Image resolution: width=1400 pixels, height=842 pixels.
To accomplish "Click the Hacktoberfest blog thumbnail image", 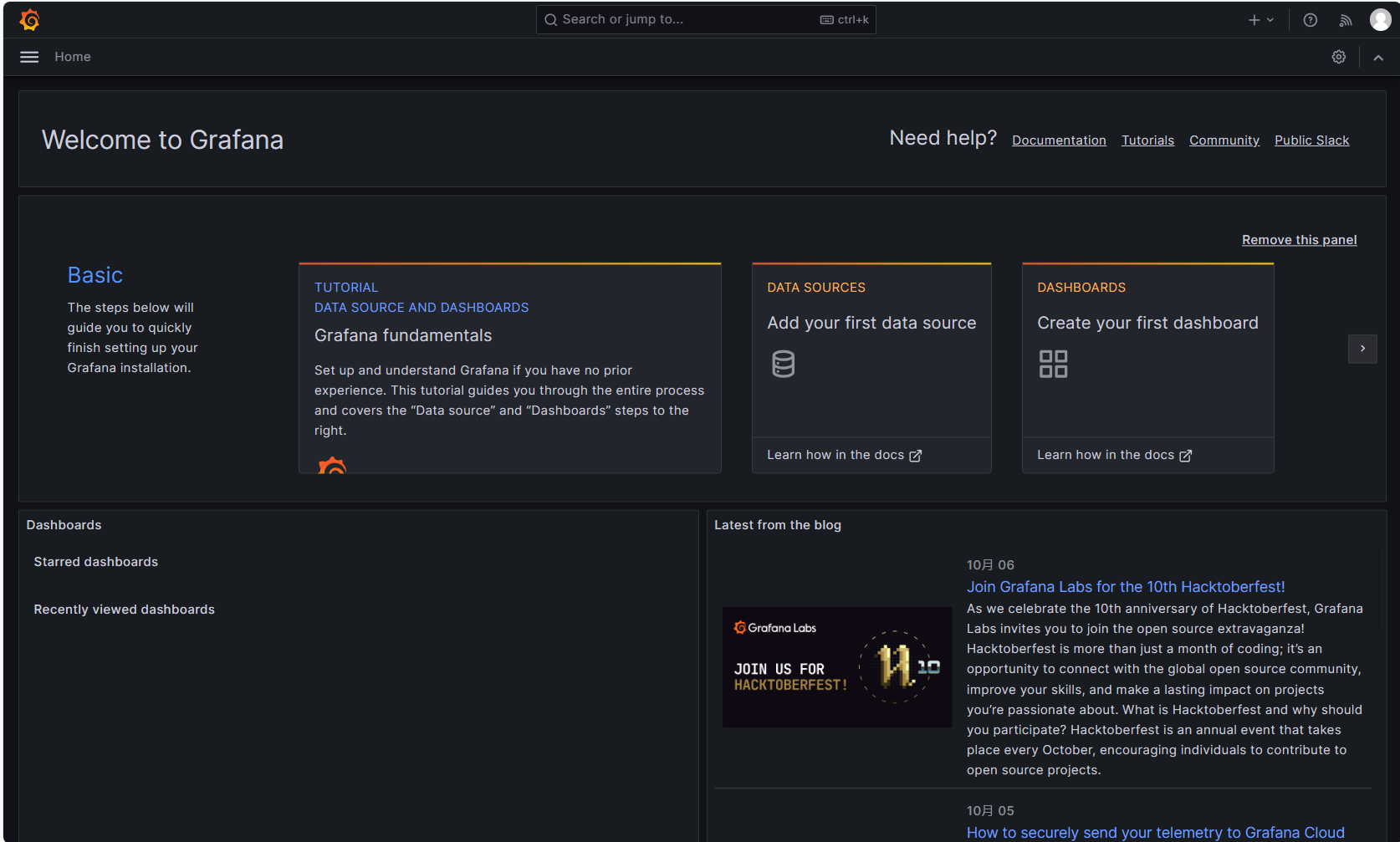I will (x=837, y=667).
